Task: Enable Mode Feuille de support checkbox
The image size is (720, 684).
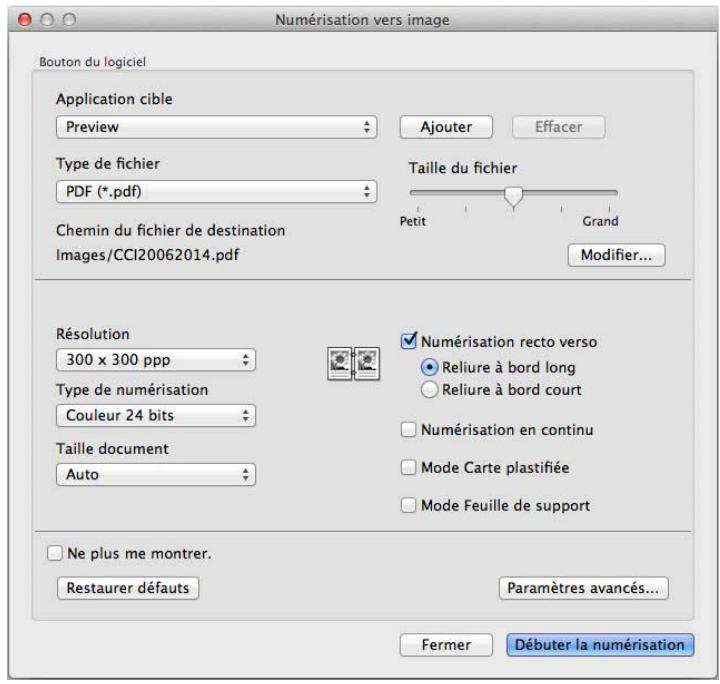Action: [408, 505]
